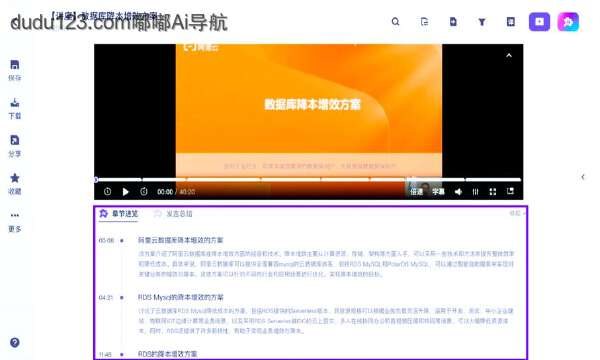Open the help question mark icon at bottom left

tap(15, 342)
